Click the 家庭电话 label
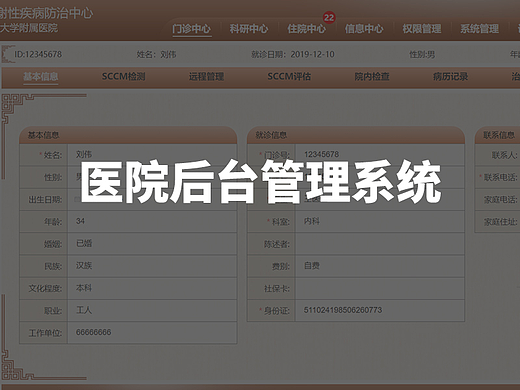520x390 pixels. (501, 199)
